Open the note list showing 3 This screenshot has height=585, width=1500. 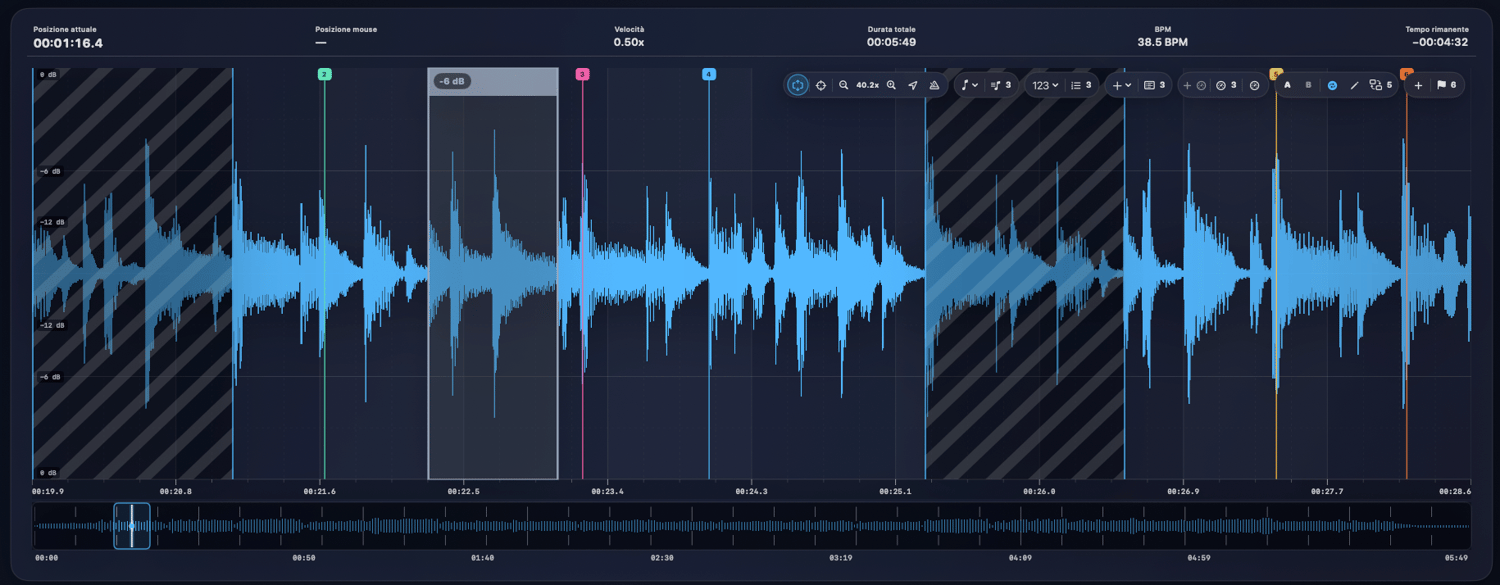tap(1001, 85)
